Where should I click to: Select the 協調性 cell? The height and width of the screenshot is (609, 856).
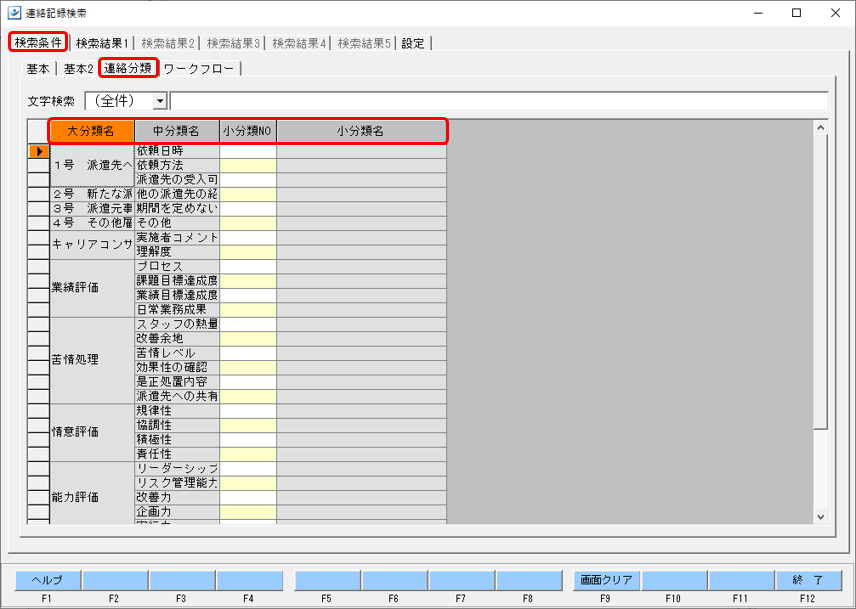(x=177, y=426)
